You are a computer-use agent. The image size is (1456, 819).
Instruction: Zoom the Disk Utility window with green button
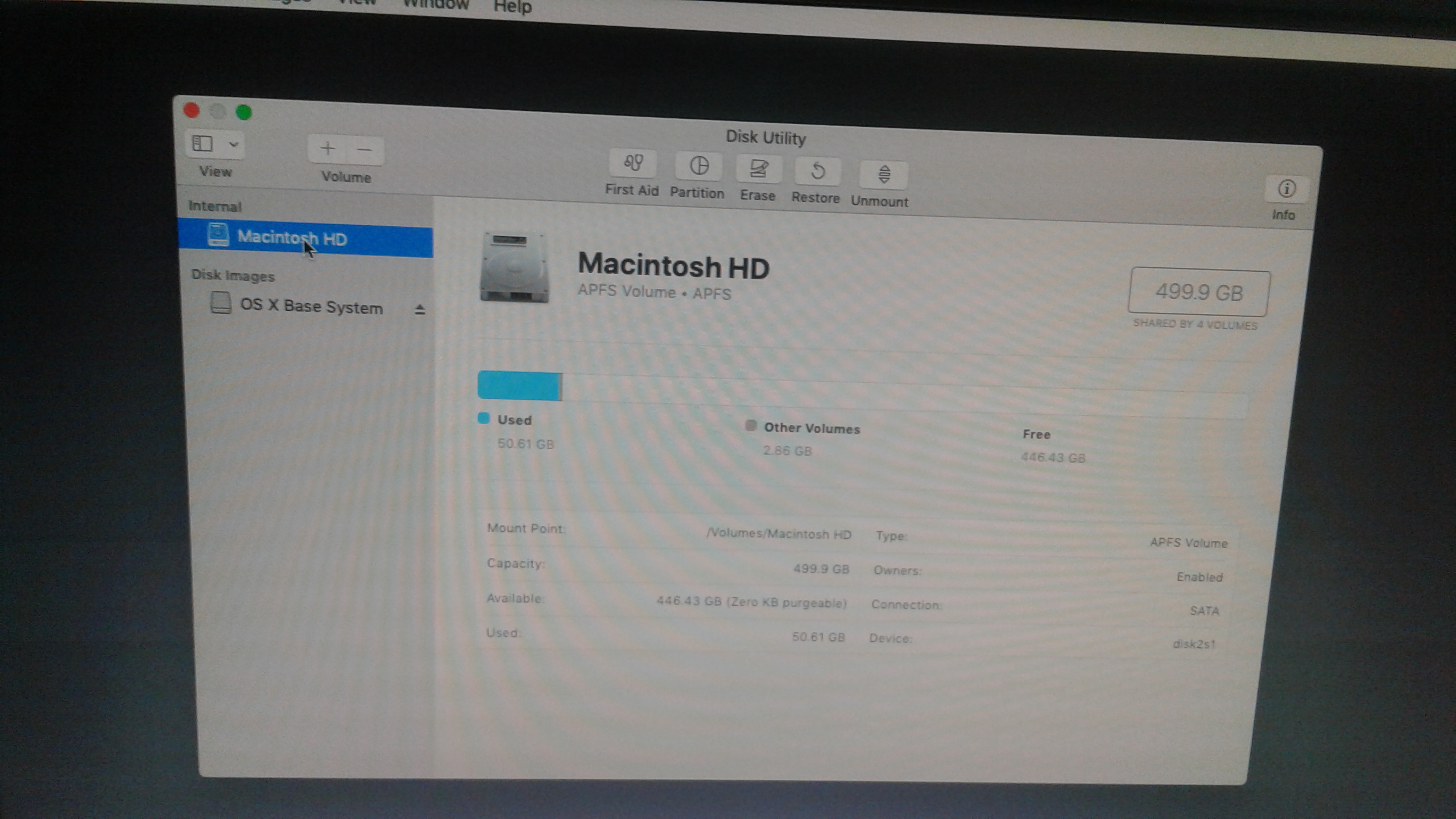(x=244, y=112)
